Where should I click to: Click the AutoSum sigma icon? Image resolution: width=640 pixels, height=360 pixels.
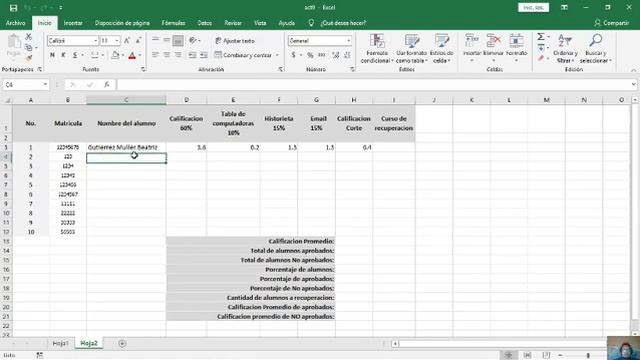540,37
